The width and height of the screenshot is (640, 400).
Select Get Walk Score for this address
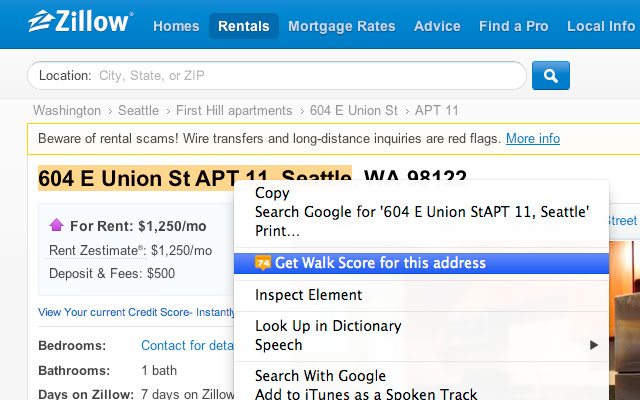(421, 263)
